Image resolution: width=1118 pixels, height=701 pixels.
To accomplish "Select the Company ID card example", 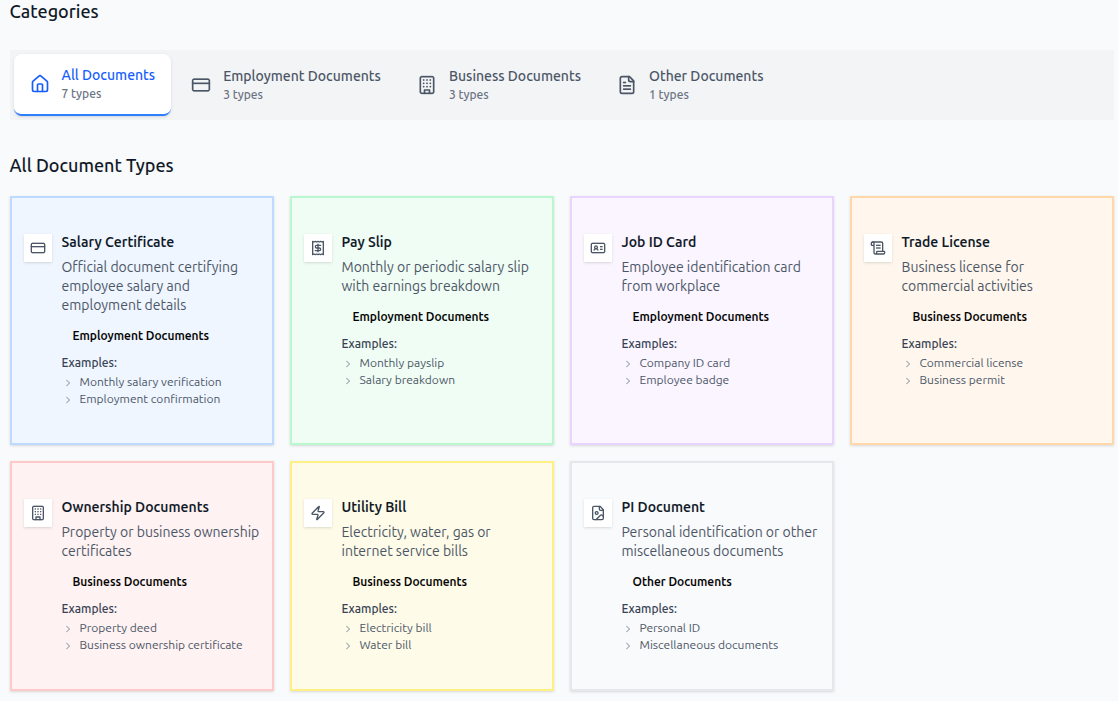I will point(684,363).
